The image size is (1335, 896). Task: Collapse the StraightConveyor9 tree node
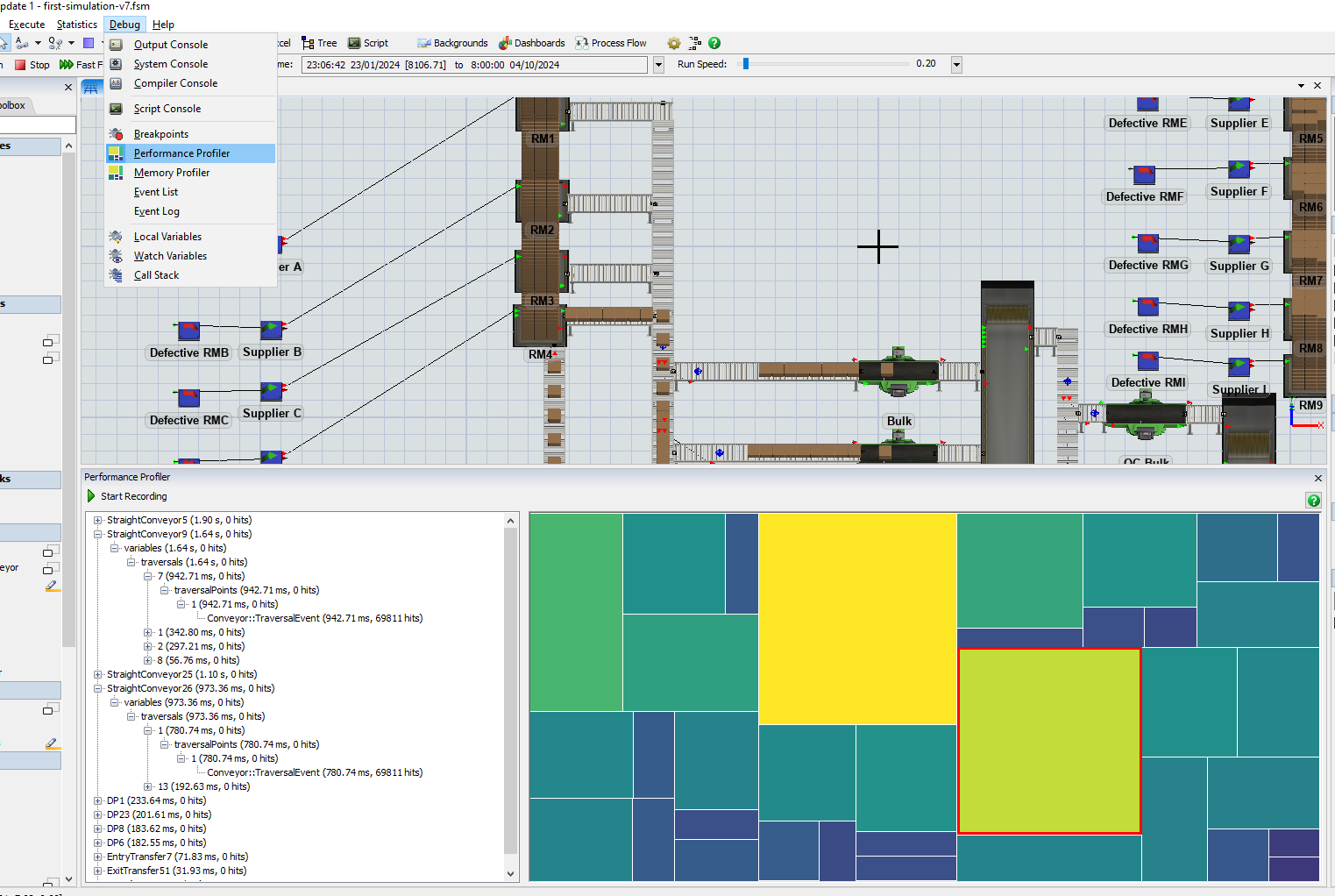98,534
